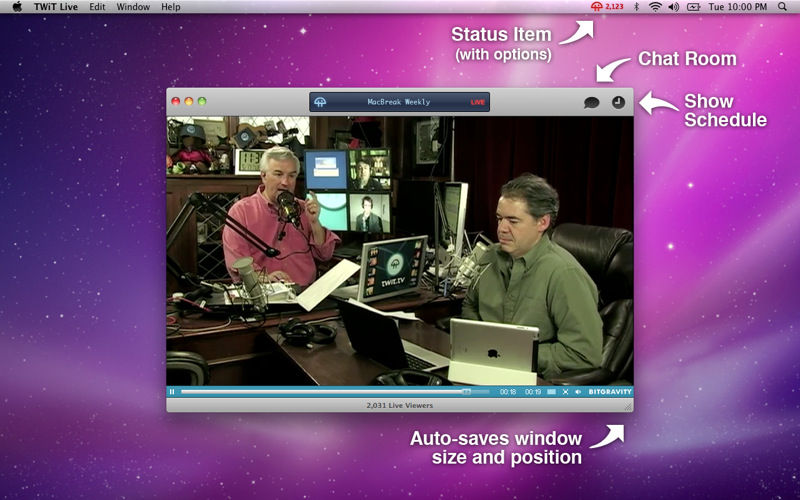This screenshot has width=800, height=500.
Task: Click the progress bar scrubber handle
Action: [x=466, y=392]
